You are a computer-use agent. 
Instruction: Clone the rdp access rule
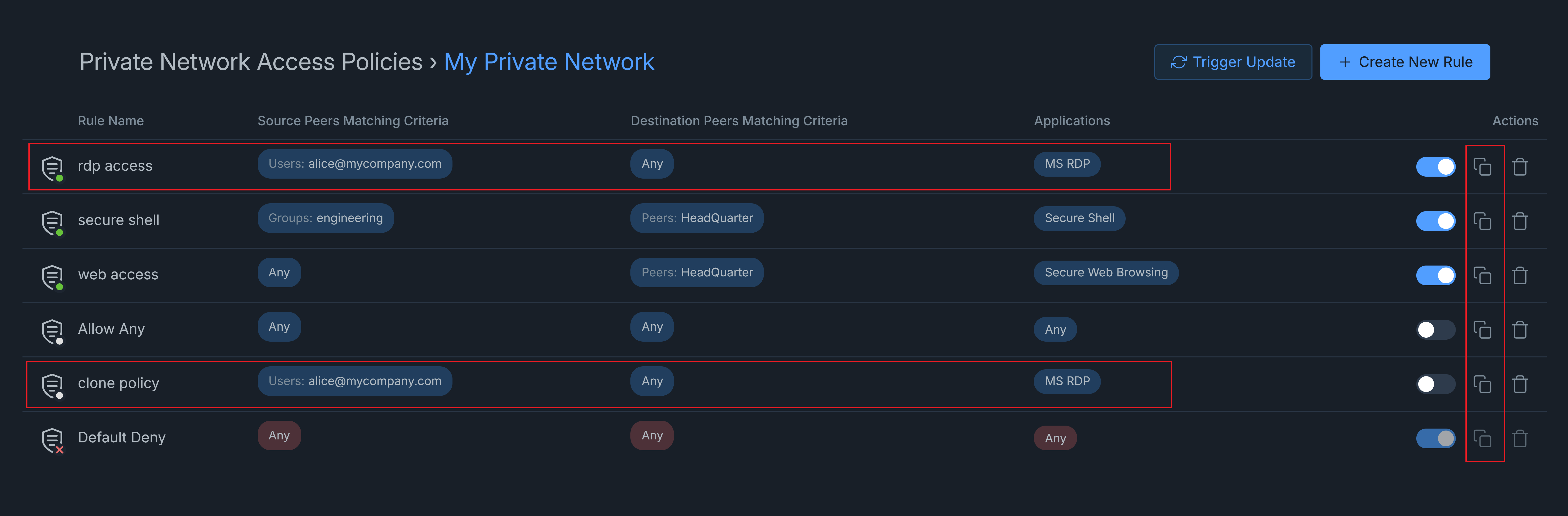[1482, 167]
